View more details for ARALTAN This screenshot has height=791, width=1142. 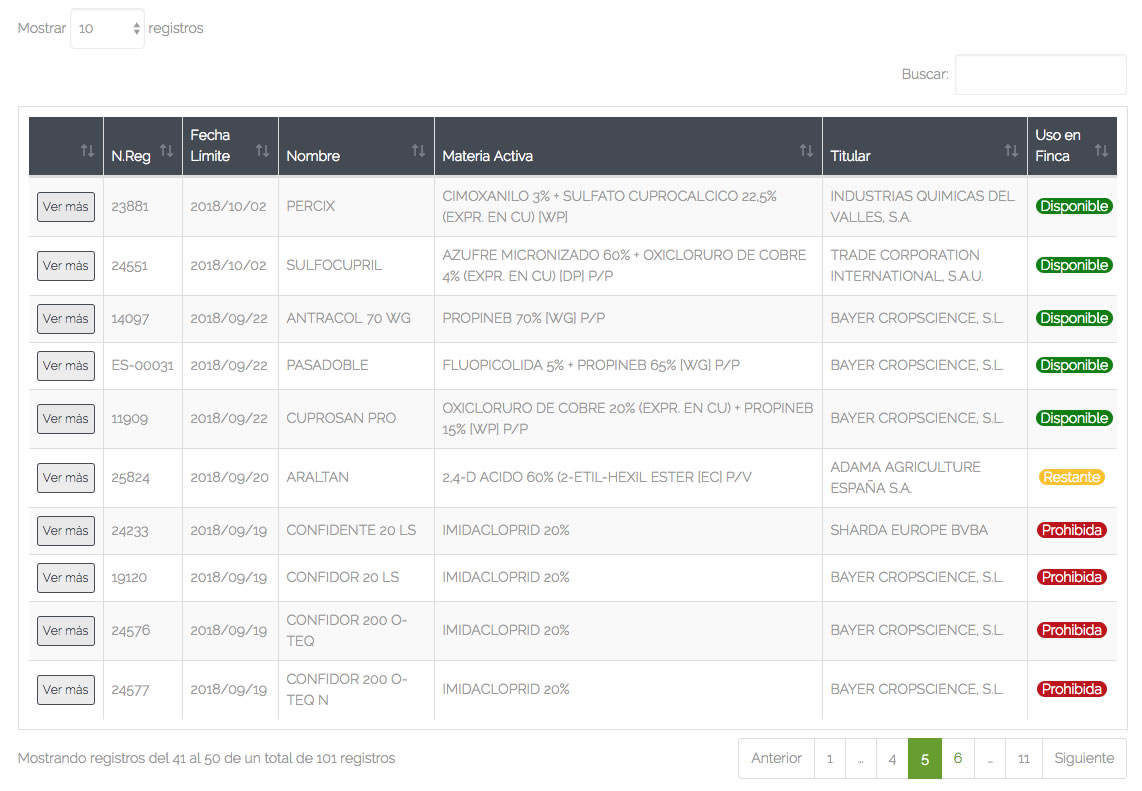click(x=66, y=478)
